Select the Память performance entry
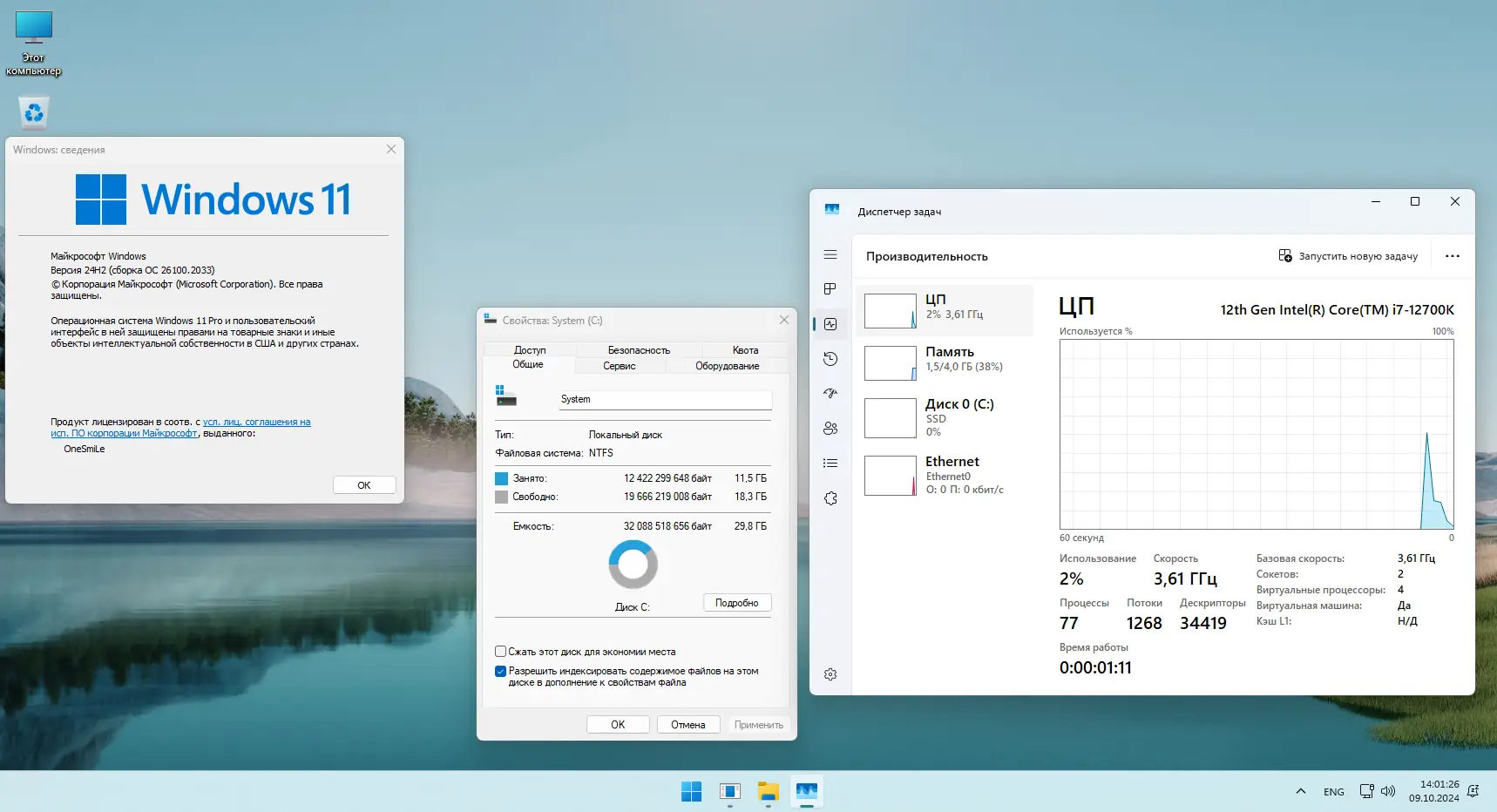This screenshot has width=1497, height=812. pyautogui.click(x=945, y=362)
